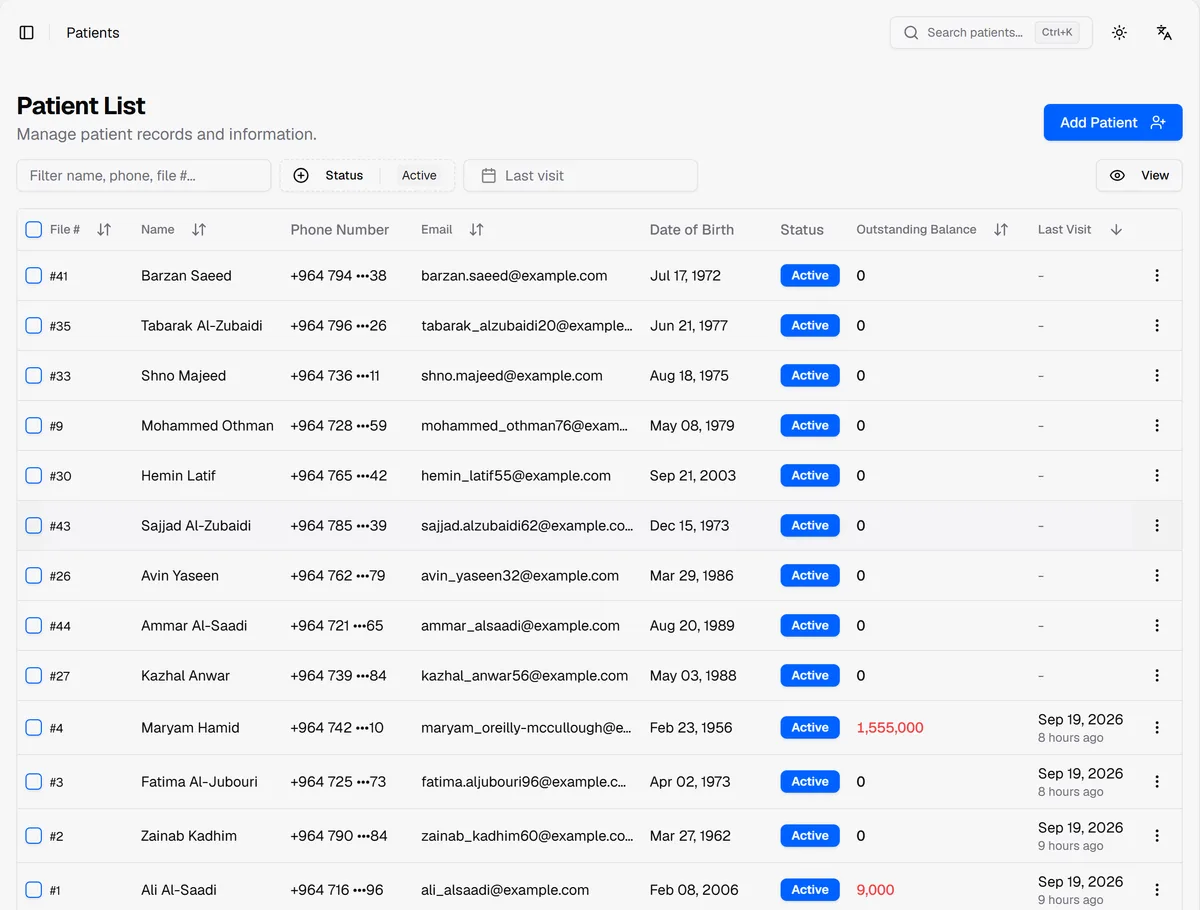Switch theme with the sun icon

pyautogui.click(x=1119, y=33)
